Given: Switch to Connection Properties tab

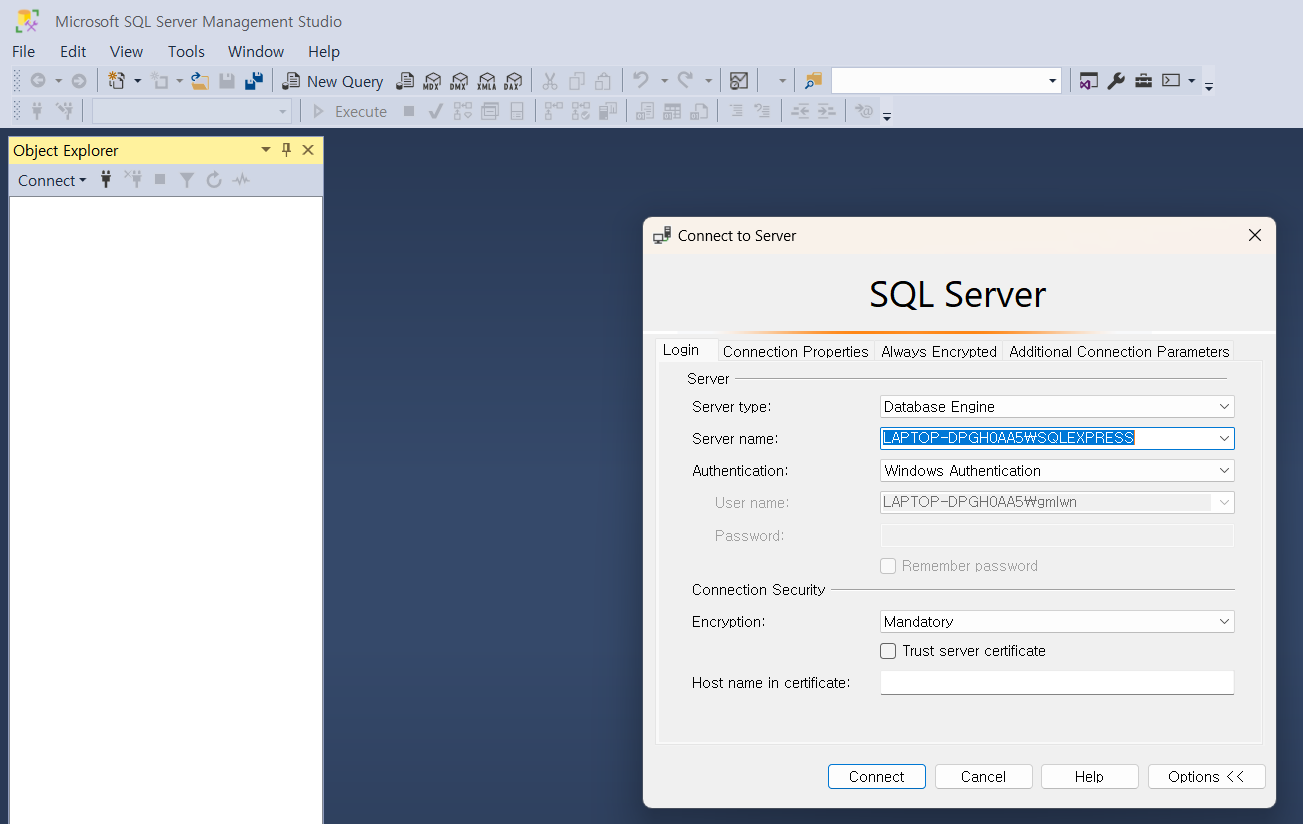Looking at the screenshot, I should tap(796, 351).
